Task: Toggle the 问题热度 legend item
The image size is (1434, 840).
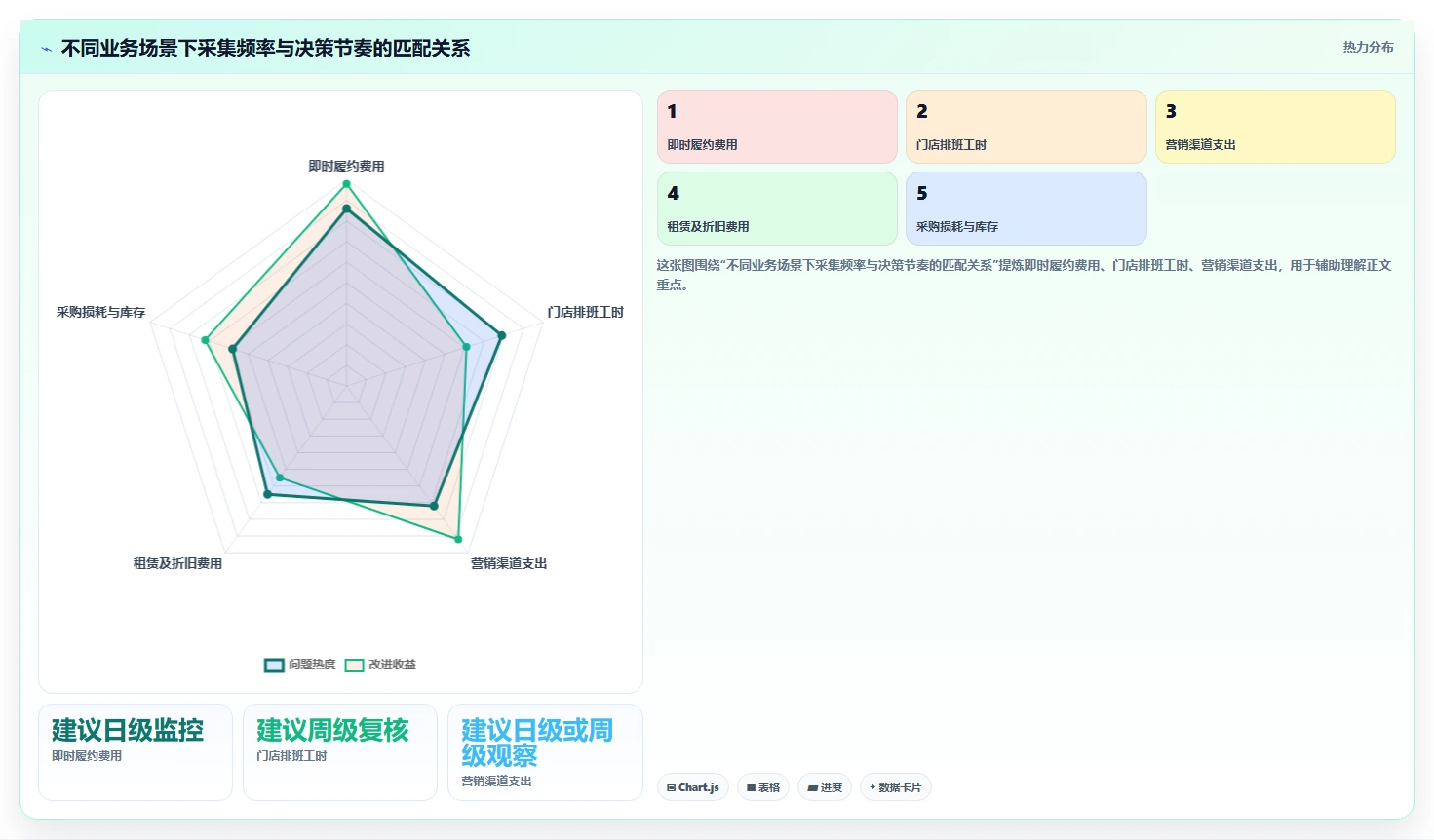Action: (300, 665)
